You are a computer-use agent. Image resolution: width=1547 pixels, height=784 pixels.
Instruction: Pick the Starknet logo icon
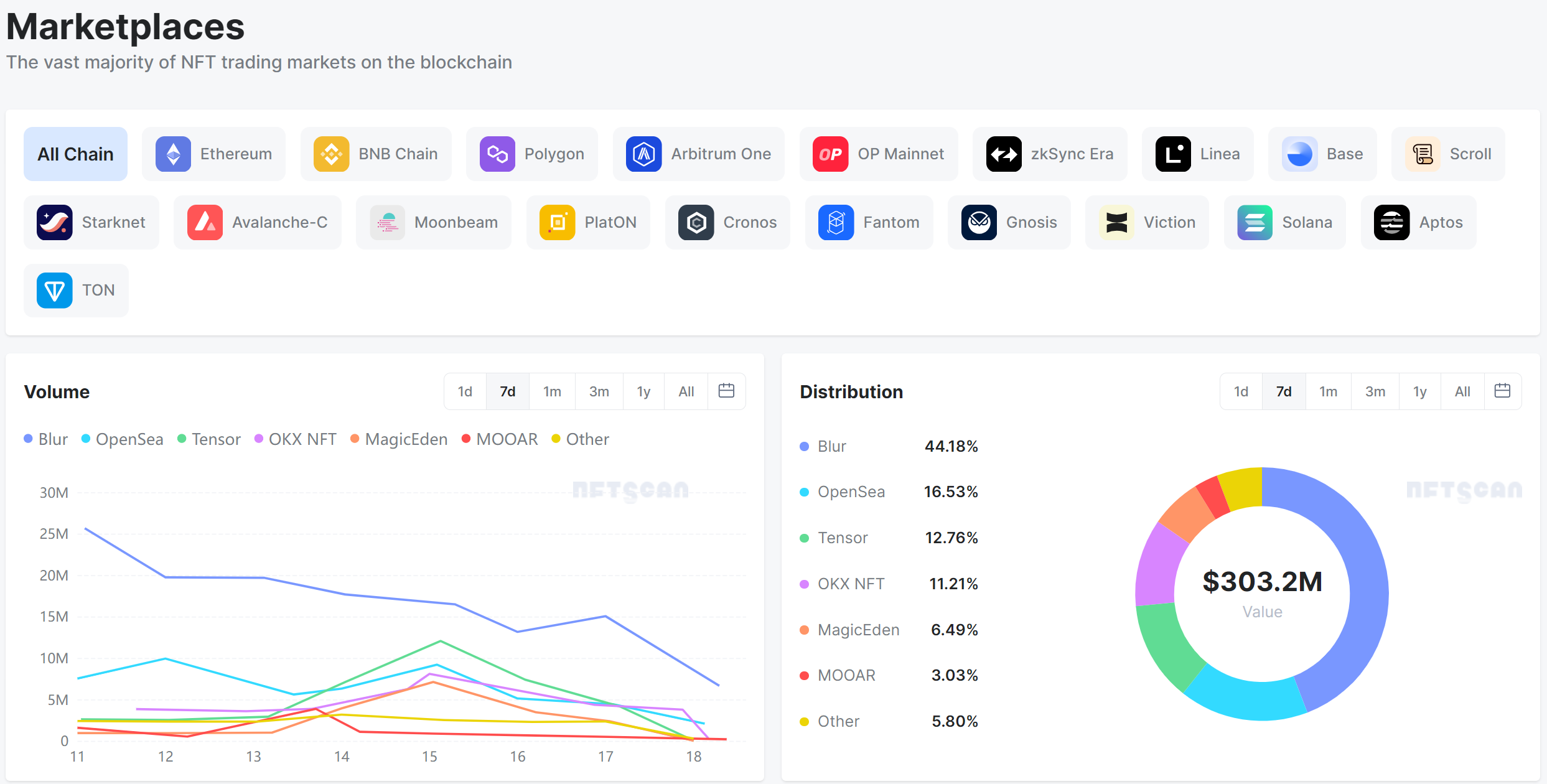tap(55, 223)
